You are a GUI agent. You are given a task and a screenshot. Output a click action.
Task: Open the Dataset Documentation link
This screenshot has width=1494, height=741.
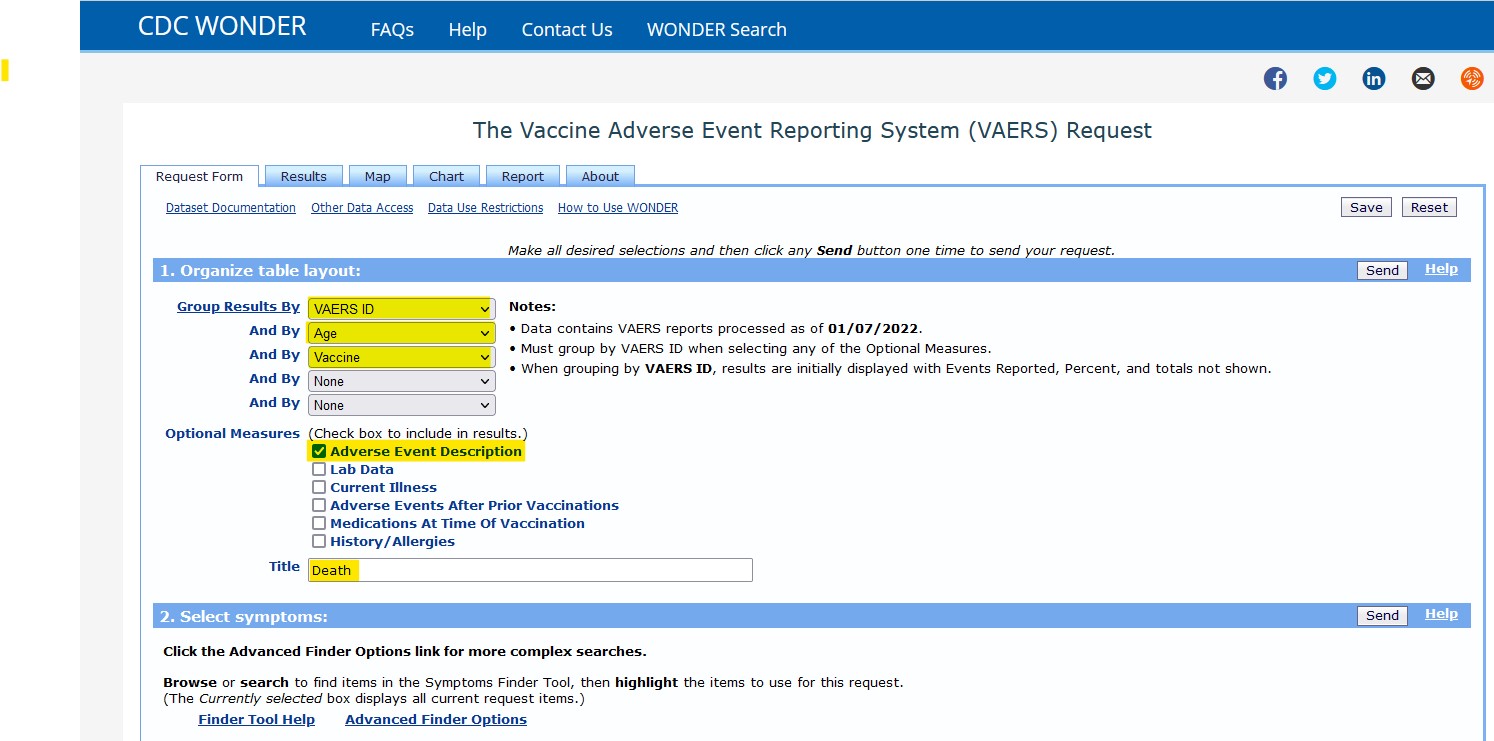[231, 208]
